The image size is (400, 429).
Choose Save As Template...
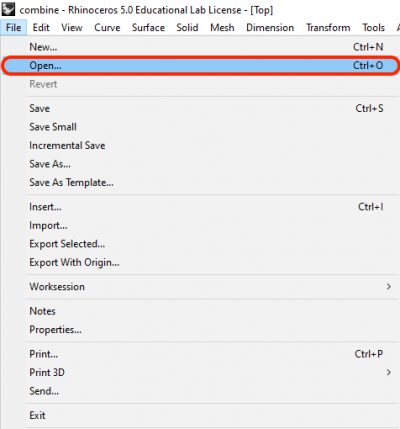[x=200, y=182]
